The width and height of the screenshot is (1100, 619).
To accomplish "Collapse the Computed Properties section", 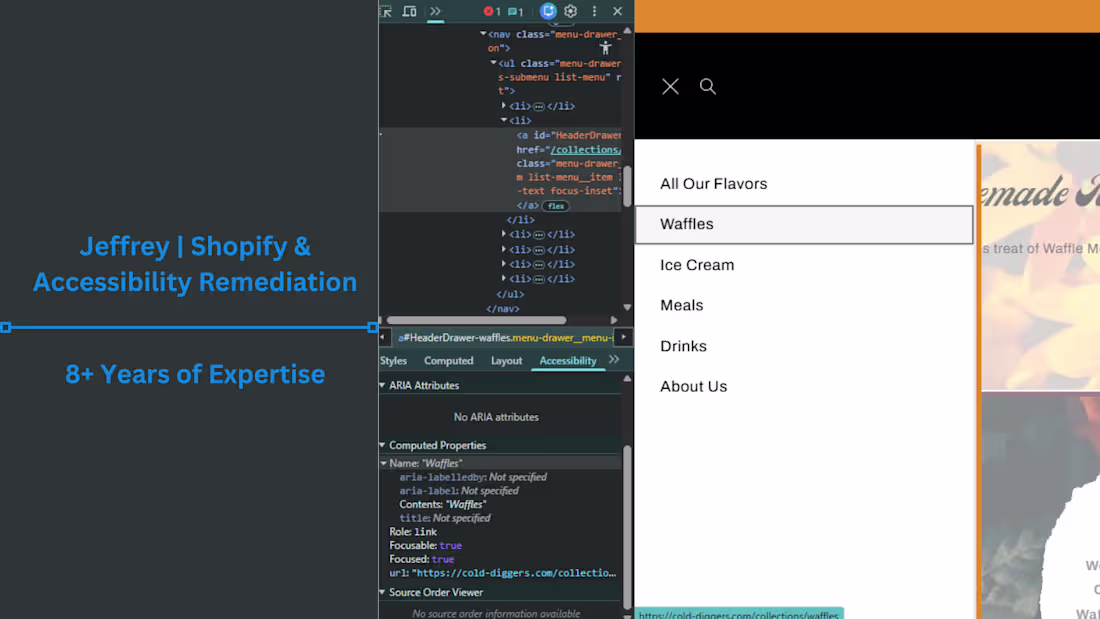I will point(381,444).
